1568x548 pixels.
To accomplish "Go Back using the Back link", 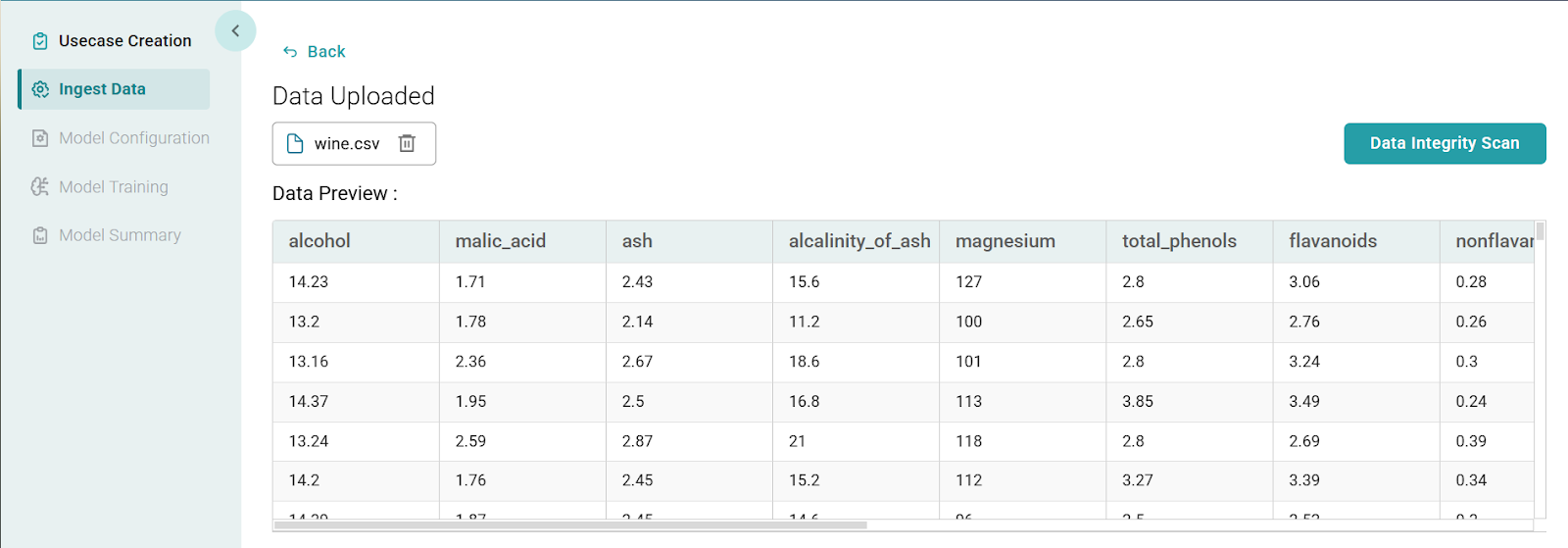I will pyautogui.click(x=326, y=52).
